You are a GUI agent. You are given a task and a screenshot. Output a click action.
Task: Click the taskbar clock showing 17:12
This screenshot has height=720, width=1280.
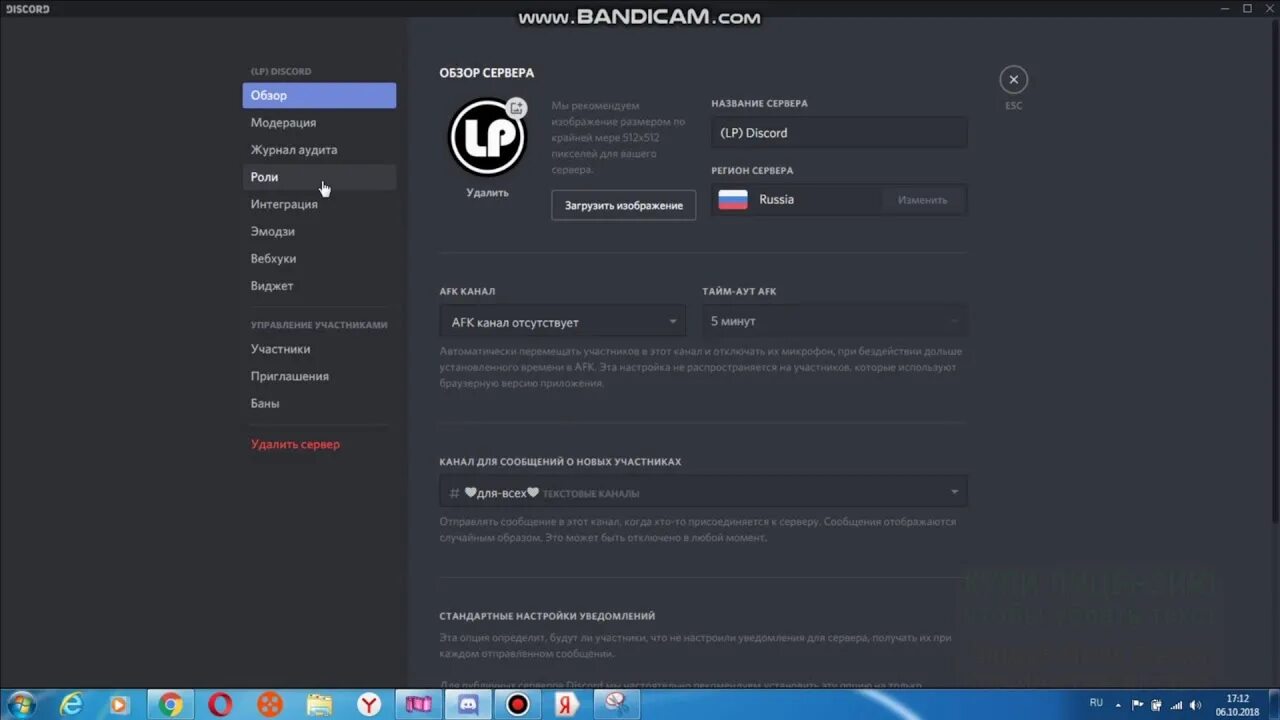tap(1238, 704)
